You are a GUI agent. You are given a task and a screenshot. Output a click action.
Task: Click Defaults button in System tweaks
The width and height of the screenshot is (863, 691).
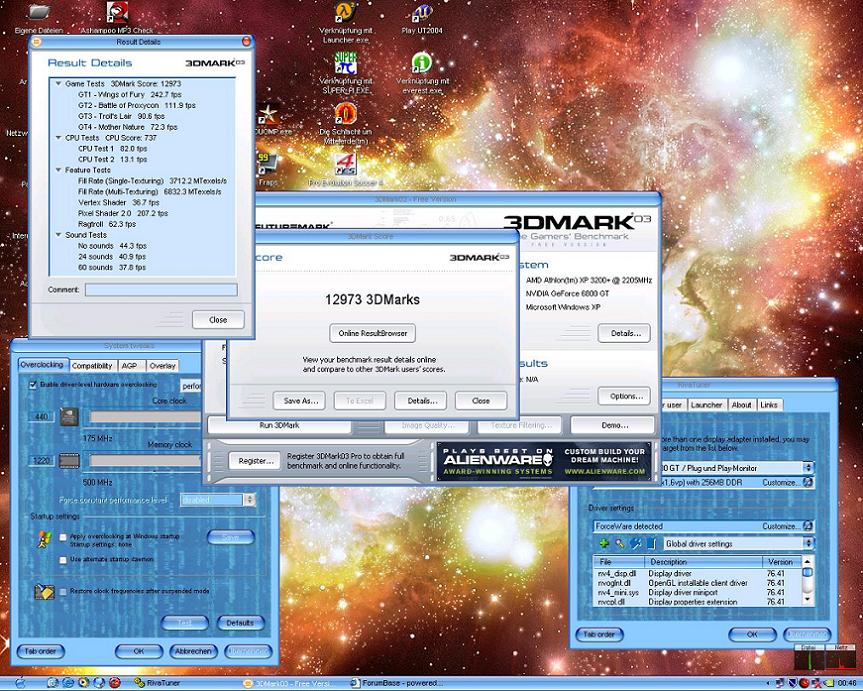[239, 623]
